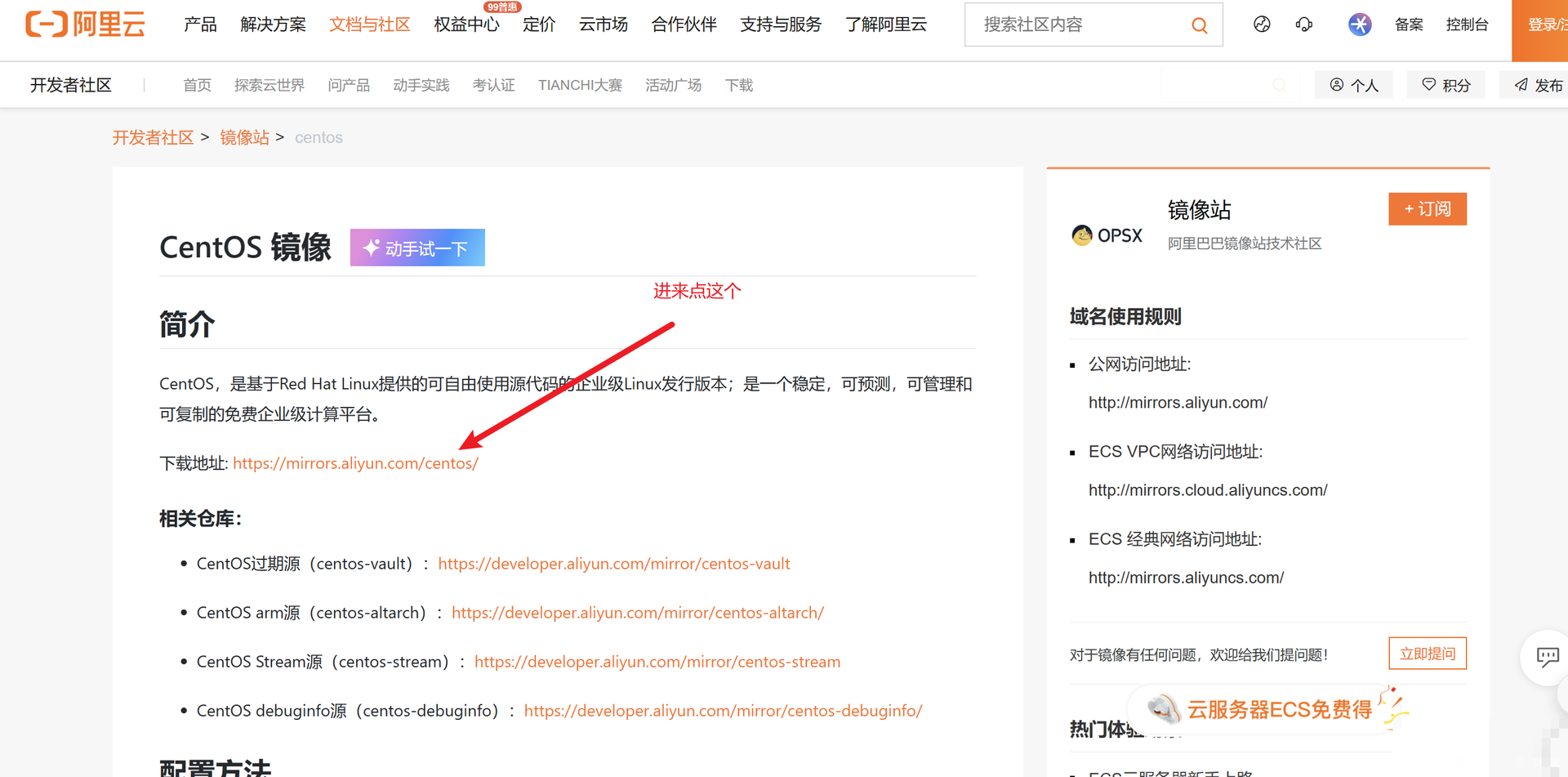The width and height of the screenshot is (1568, 777).
Task: Open the 产品 menu
Action: coord(200,25)
